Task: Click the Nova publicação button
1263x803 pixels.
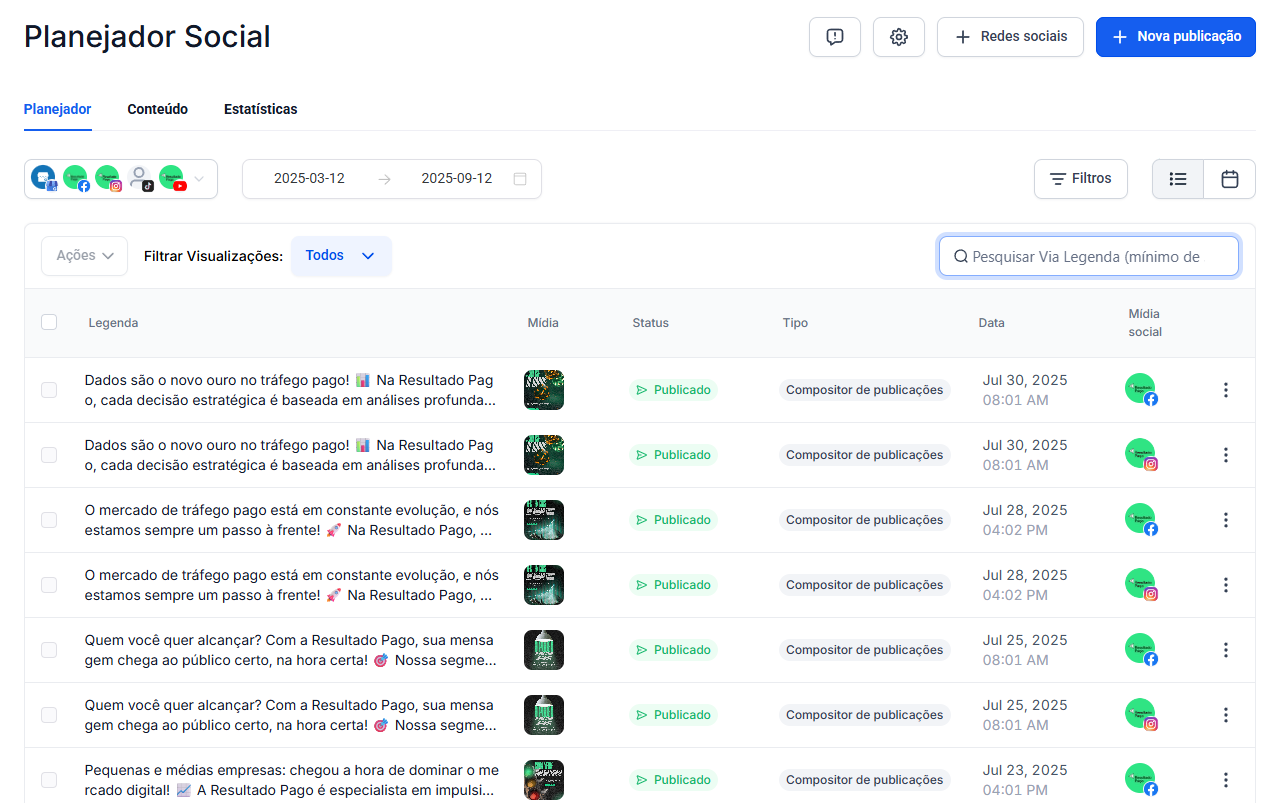Action: point(1175,37)
